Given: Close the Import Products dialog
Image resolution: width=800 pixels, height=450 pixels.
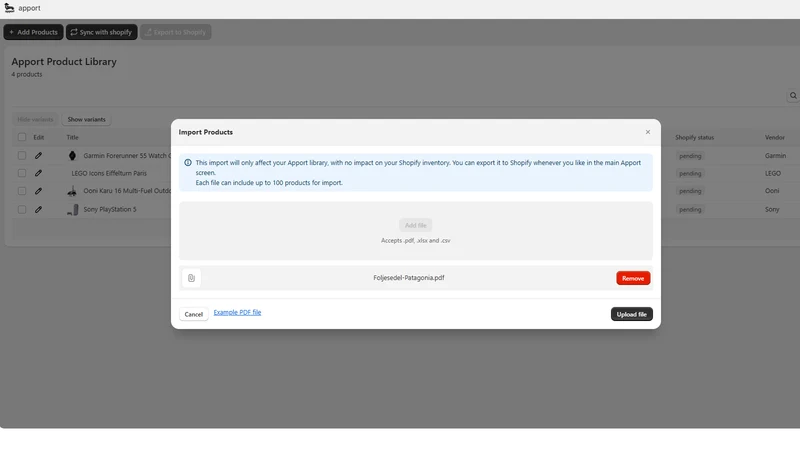Looking at the screenshot, I should pos(648,132).
